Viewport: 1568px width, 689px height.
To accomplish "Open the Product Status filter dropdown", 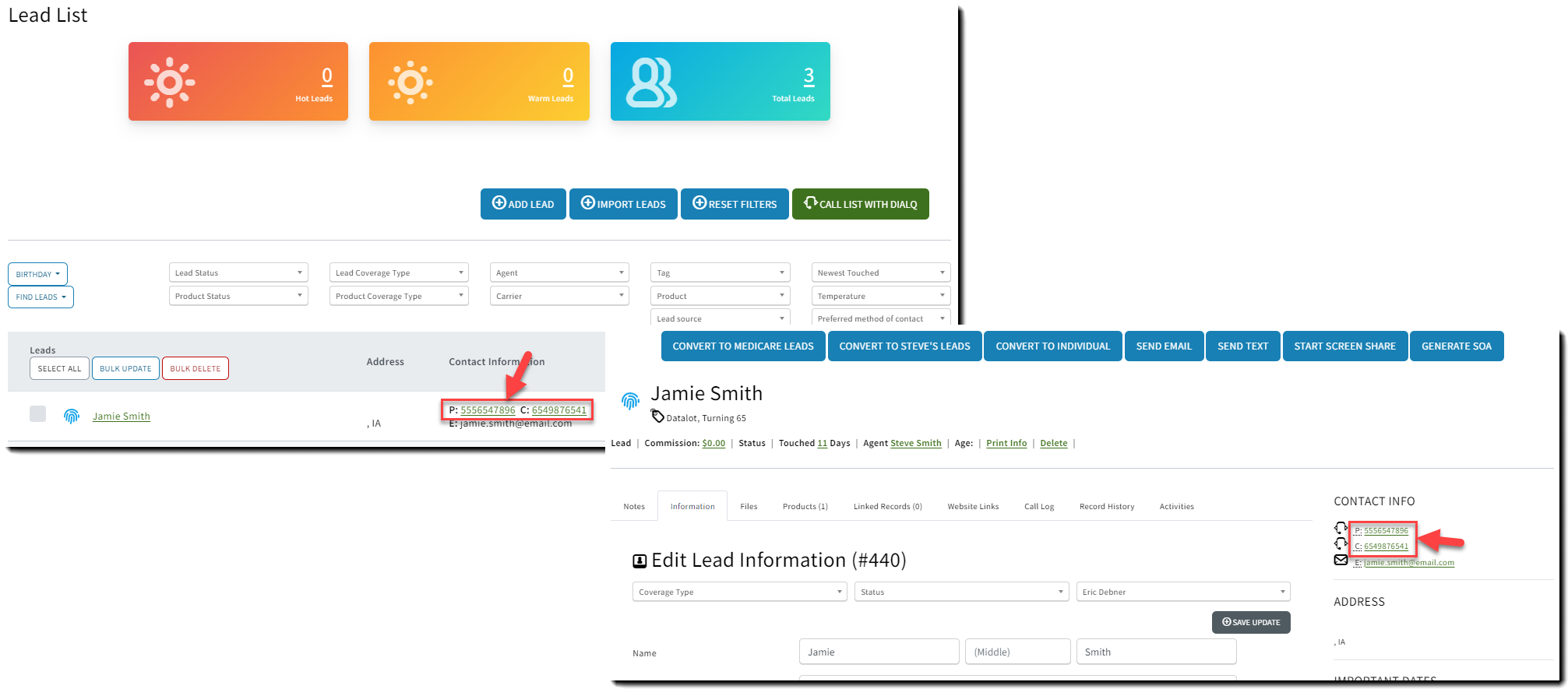I will pyautogui.click(x=238, y=296).
